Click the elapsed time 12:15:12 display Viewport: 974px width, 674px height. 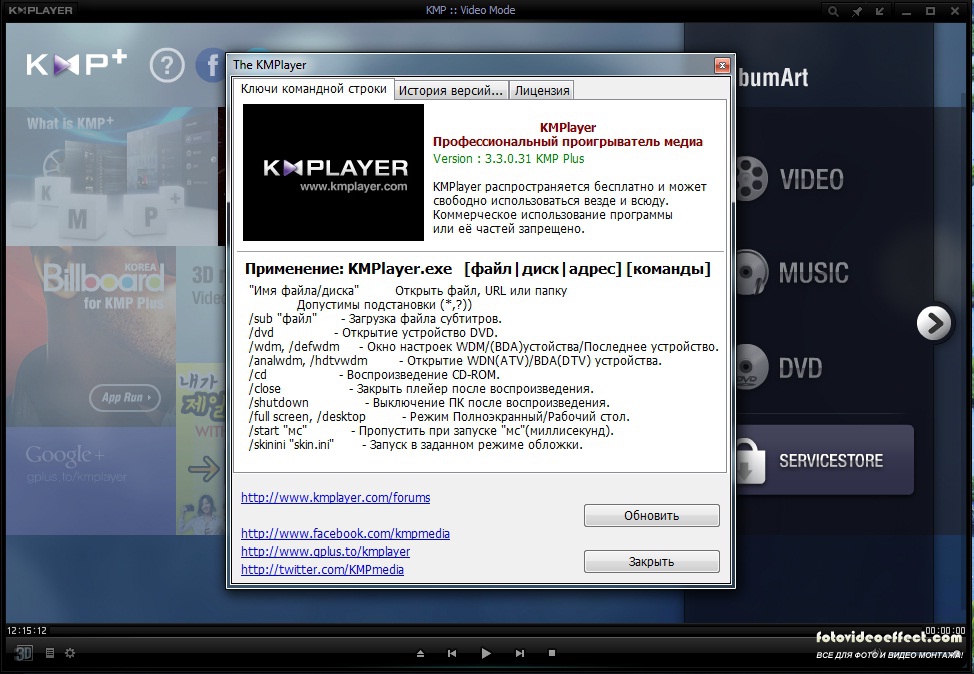pos(27,631)
